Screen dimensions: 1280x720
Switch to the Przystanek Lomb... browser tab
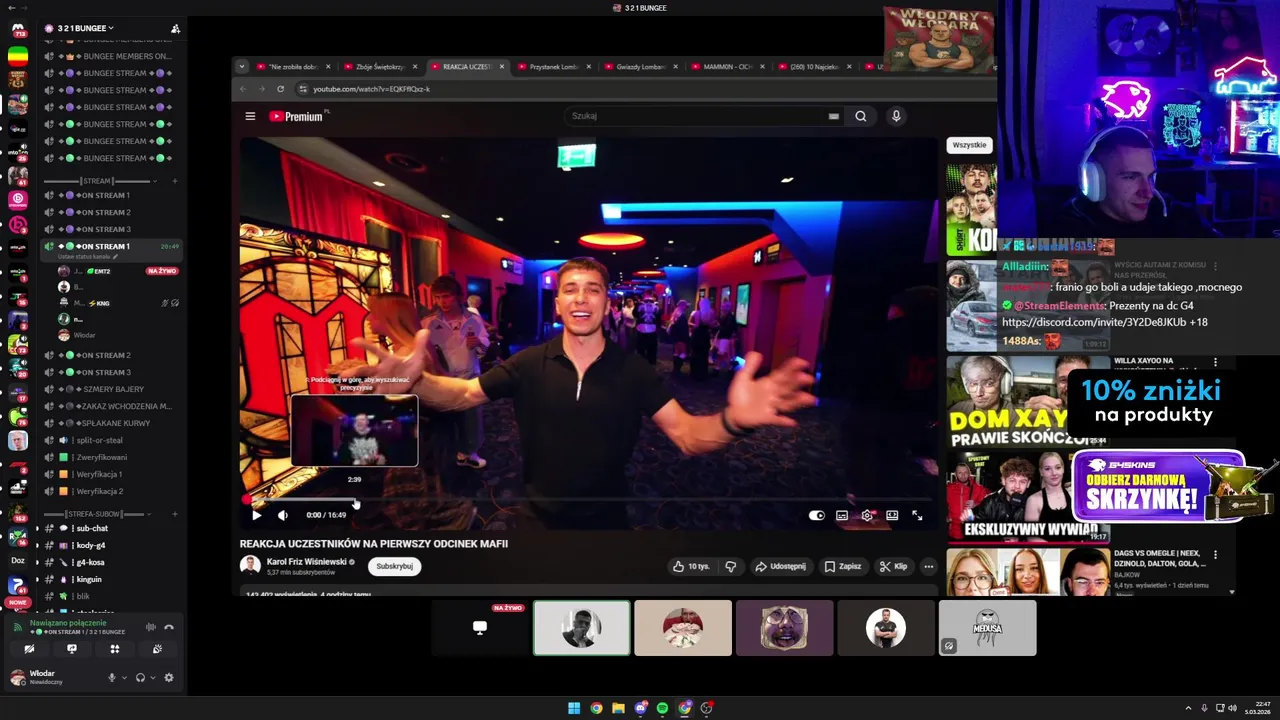(553, 67)
